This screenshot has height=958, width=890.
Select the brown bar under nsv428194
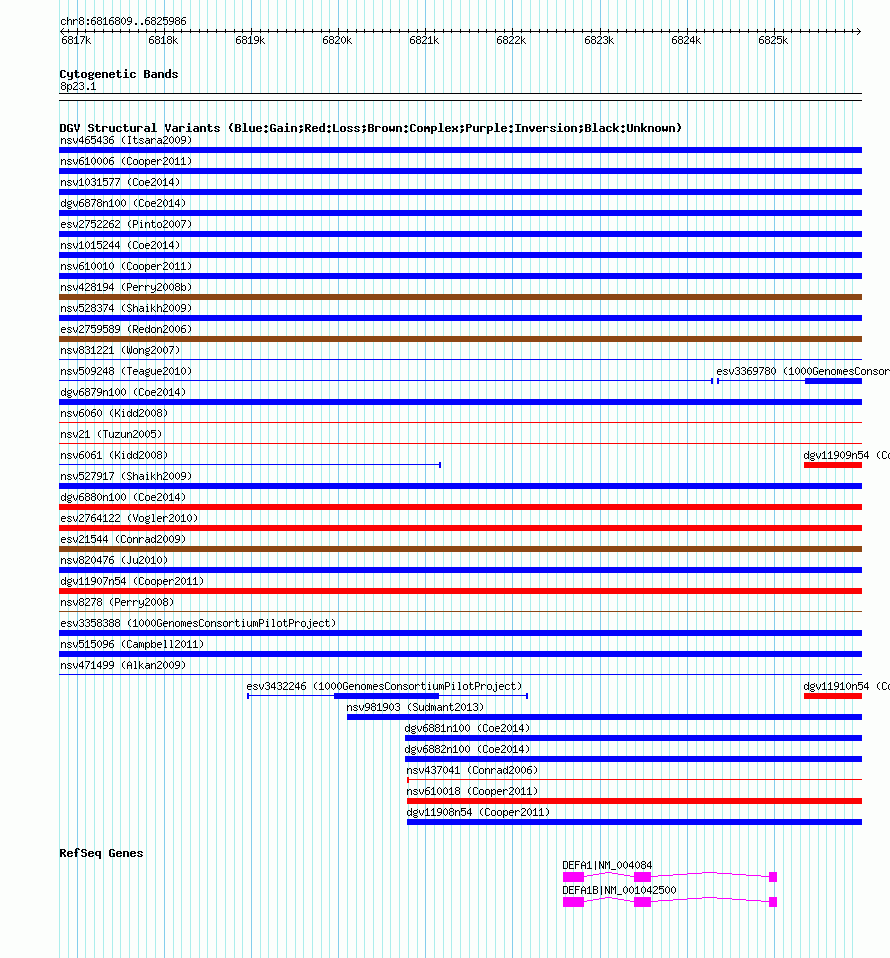(x=461, y=297)
